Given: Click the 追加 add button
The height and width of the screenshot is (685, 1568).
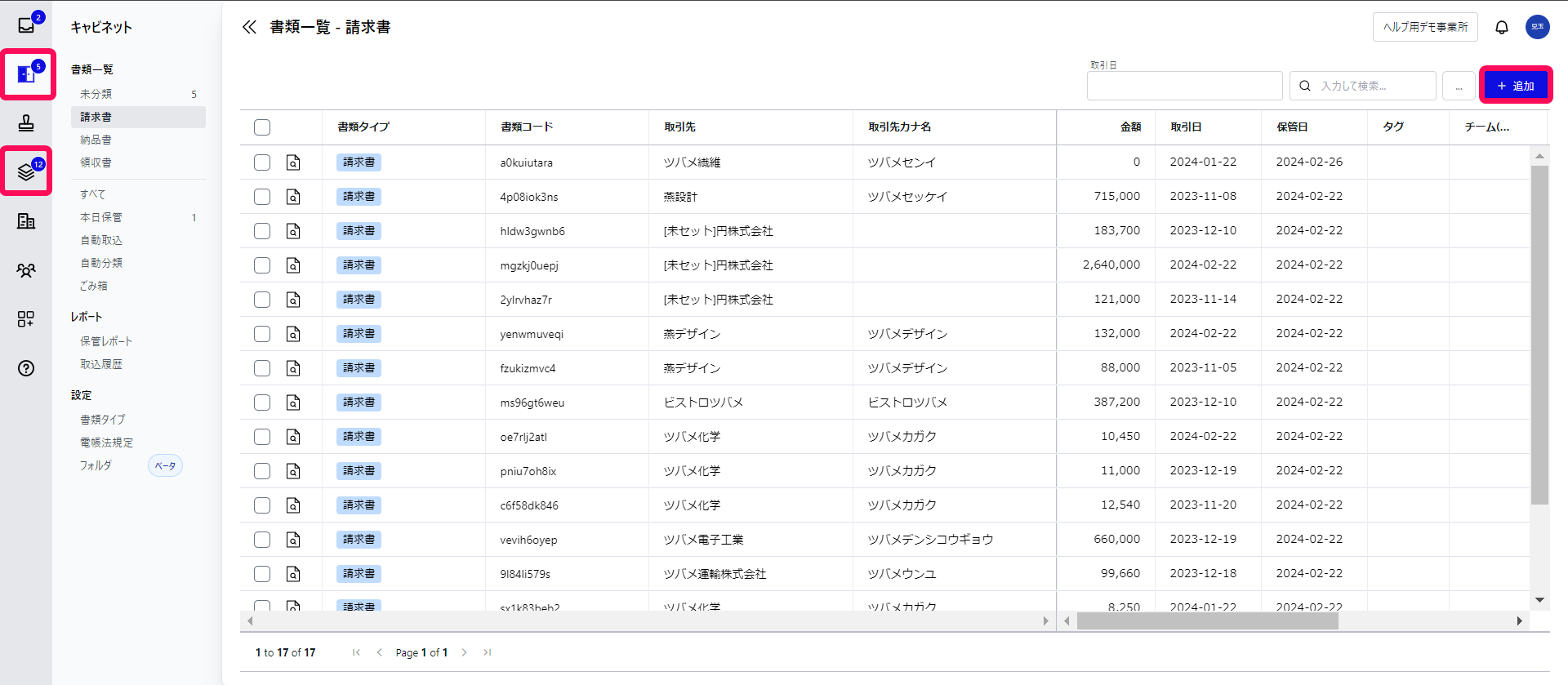Looking at the screenshot, I should (x=1516, y=86).
